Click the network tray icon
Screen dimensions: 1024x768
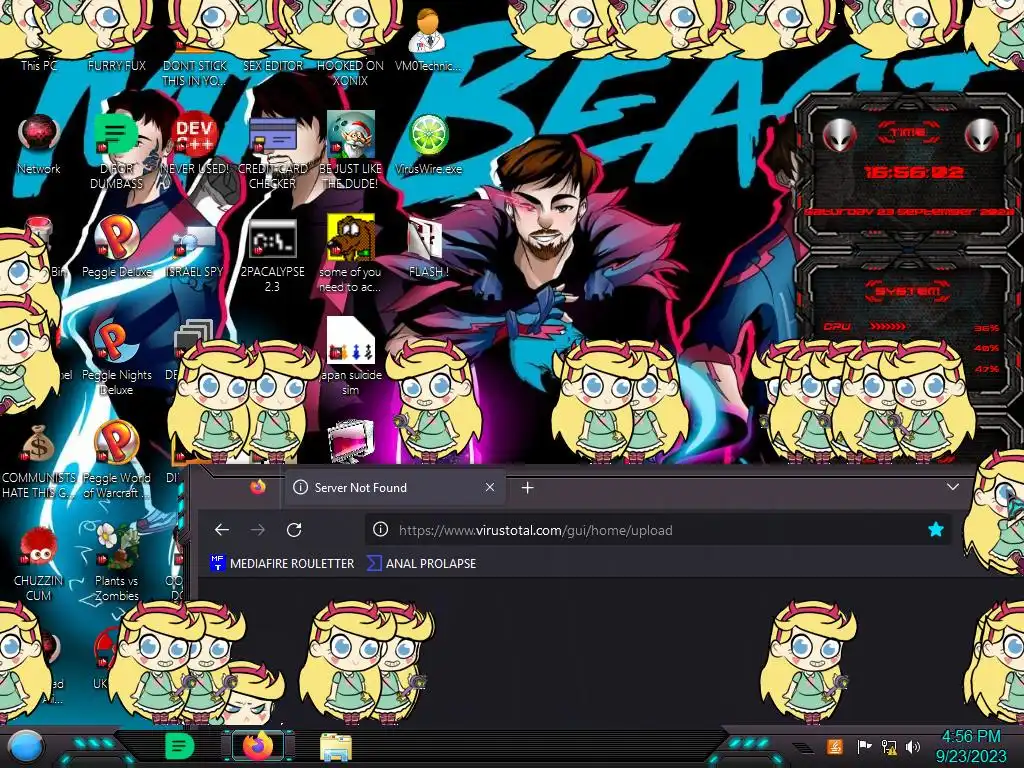click(x=889, y=746)
